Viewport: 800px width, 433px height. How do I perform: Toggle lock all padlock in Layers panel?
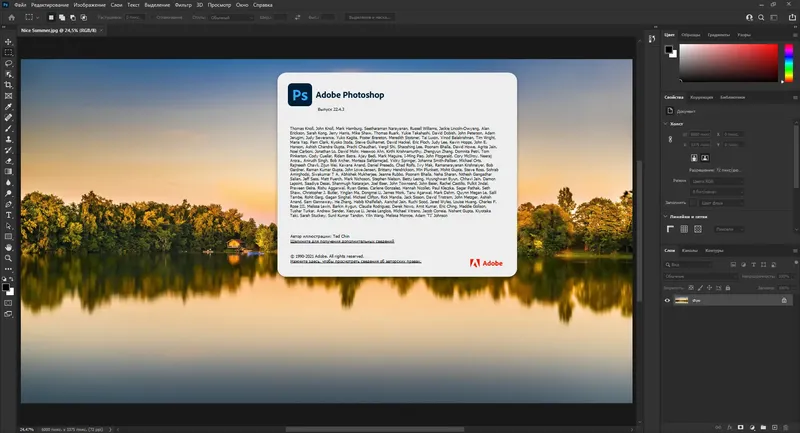pyautogui.click(x=728, y=288)
